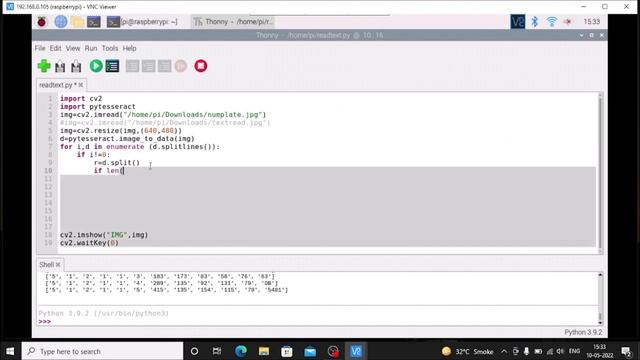
Task: Click the Windows Start button
Action: click(x=10, y=351)
